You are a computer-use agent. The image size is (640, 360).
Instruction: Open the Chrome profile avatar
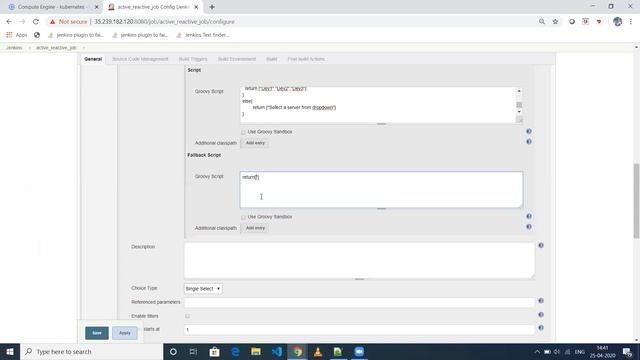coord(617,22)
